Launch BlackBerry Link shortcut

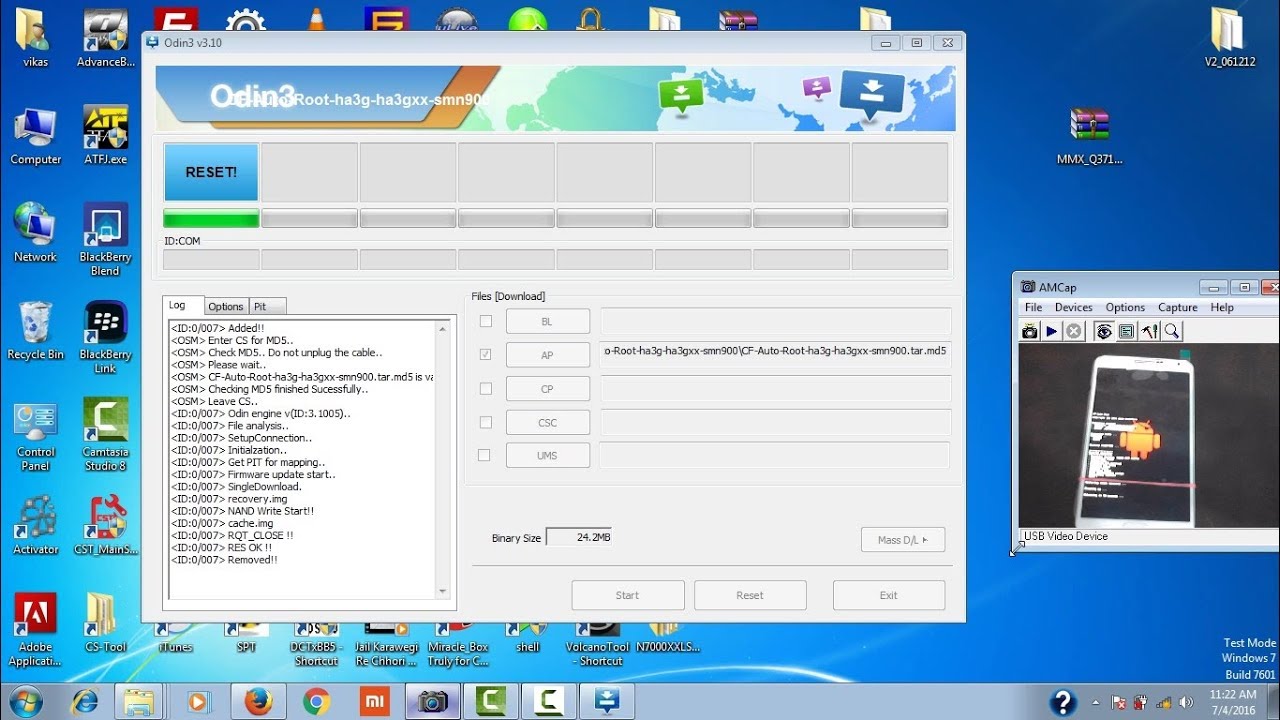[105, 338]
